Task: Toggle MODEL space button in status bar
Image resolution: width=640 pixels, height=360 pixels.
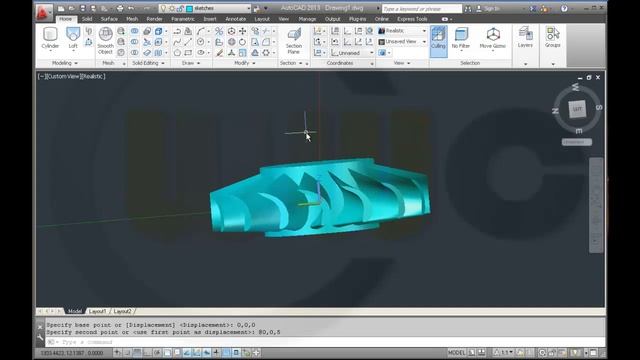Action: 456,352
